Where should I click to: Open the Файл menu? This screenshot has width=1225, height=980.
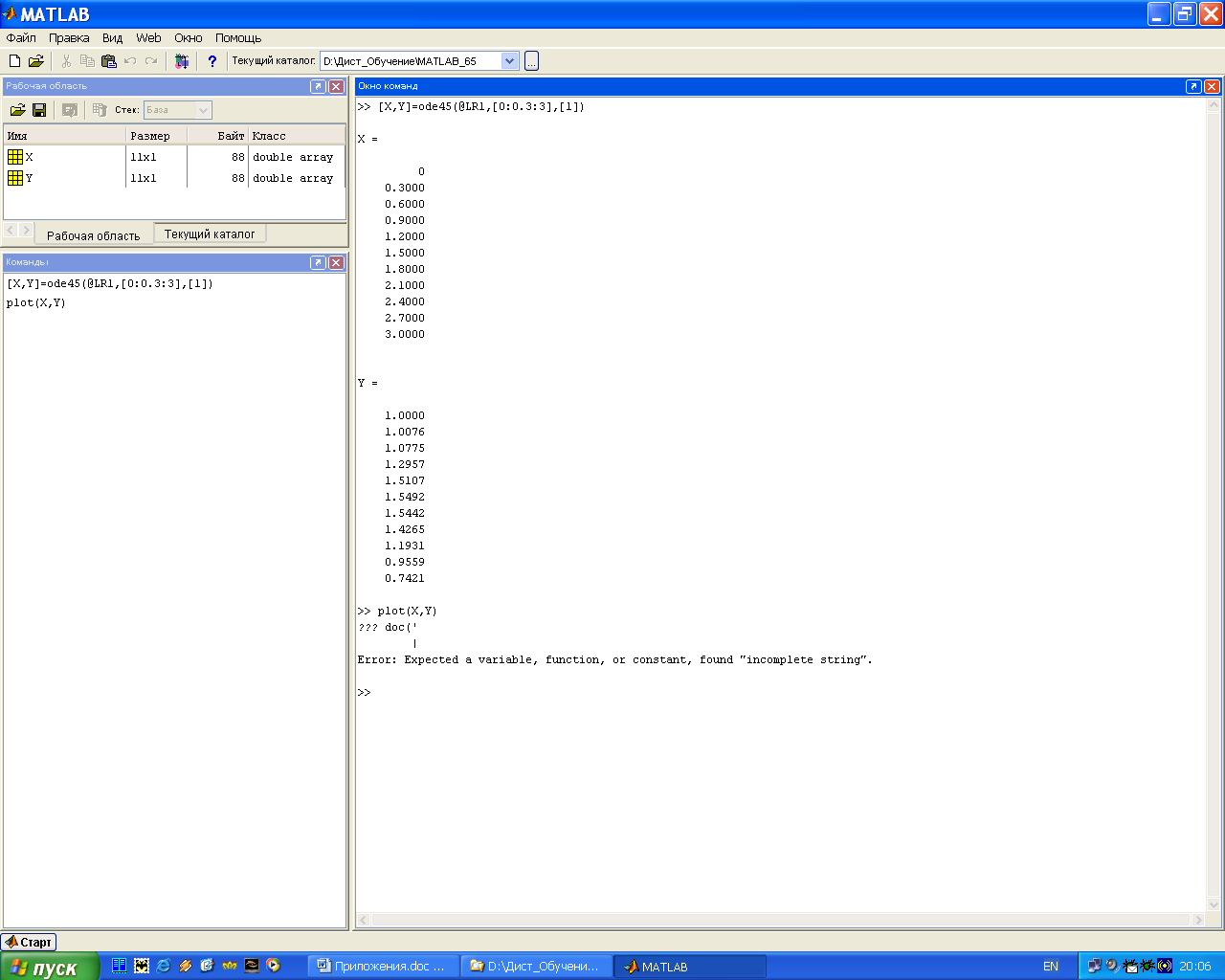coord(21,38)
